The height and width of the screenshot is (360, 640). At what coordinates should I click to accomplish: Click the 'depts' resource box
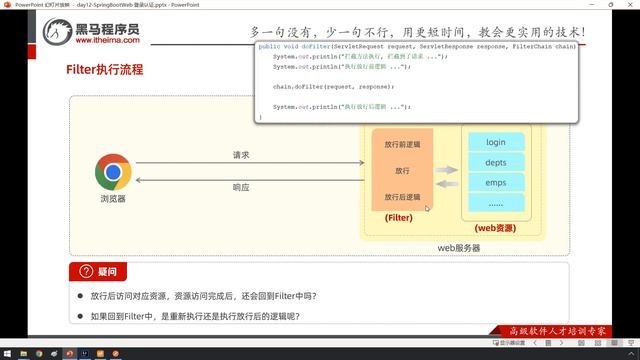point(496,162)
